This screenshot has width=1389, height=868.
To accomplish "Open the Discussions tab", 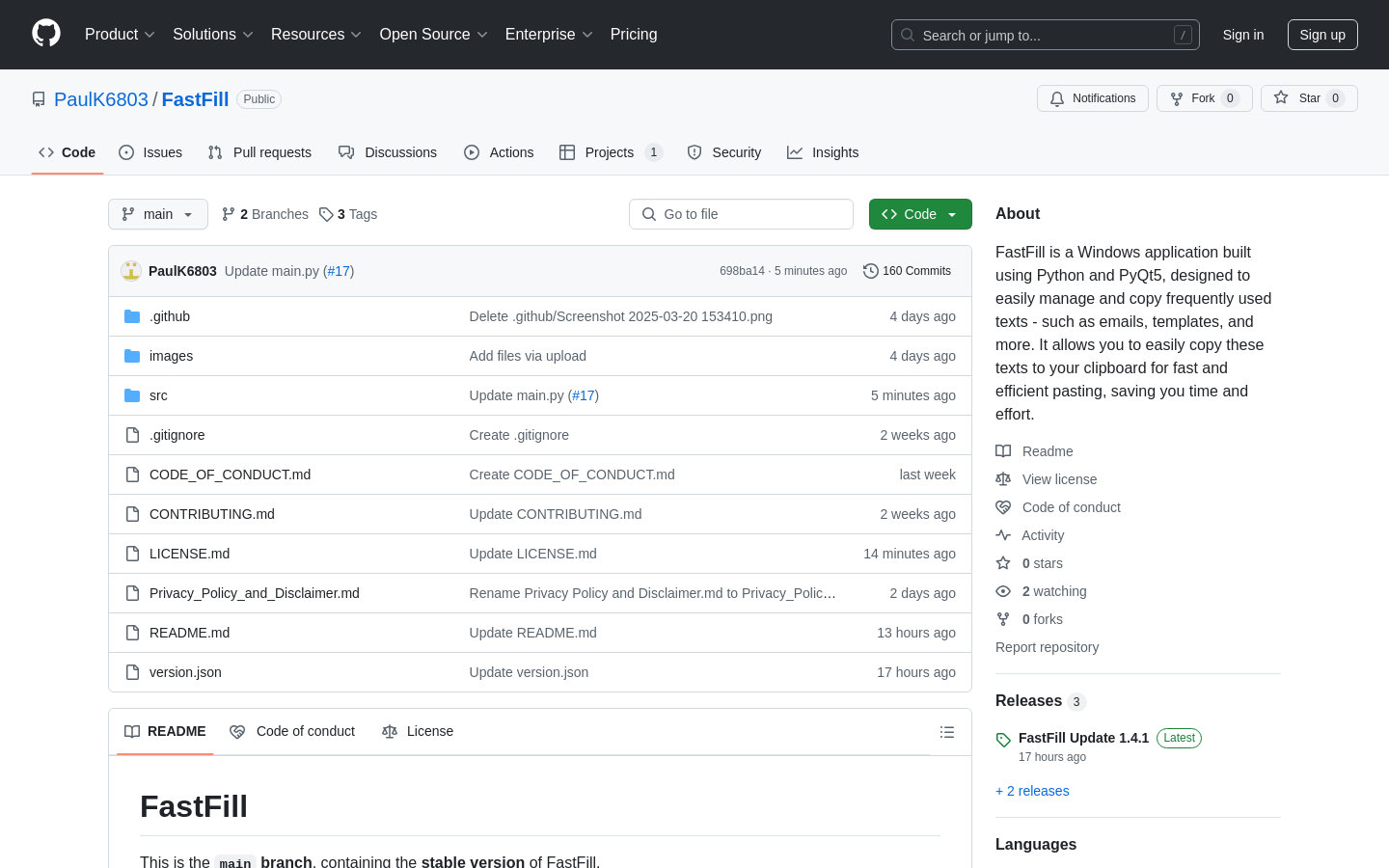I will 388,152.
